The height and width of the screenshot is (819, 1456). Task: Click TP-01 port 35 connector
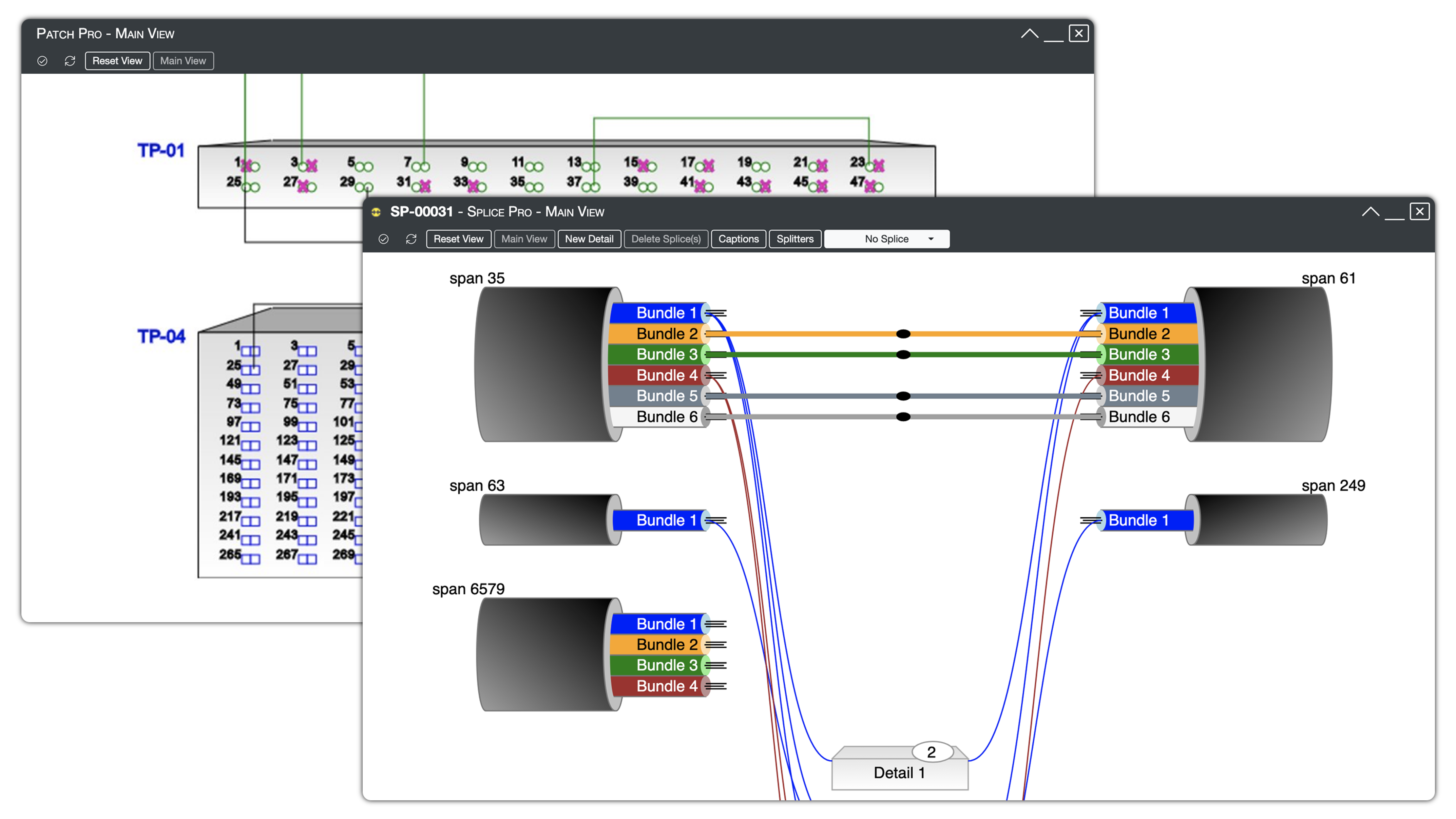[x=534, y=187]
